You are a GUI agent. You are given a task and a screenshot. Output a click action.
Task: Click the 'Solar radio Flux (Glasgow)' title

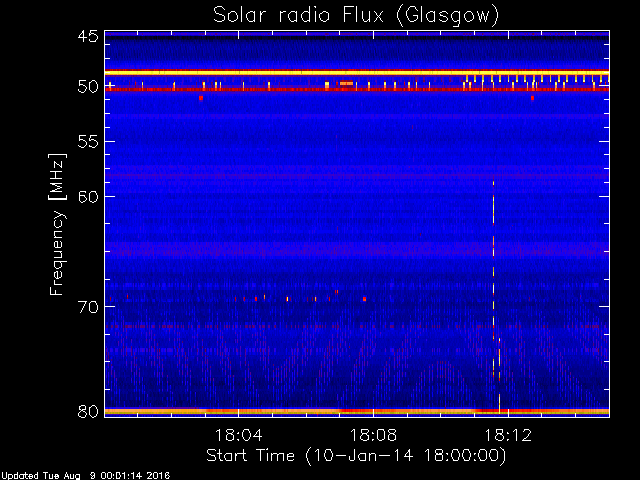[x=356, y=16]
